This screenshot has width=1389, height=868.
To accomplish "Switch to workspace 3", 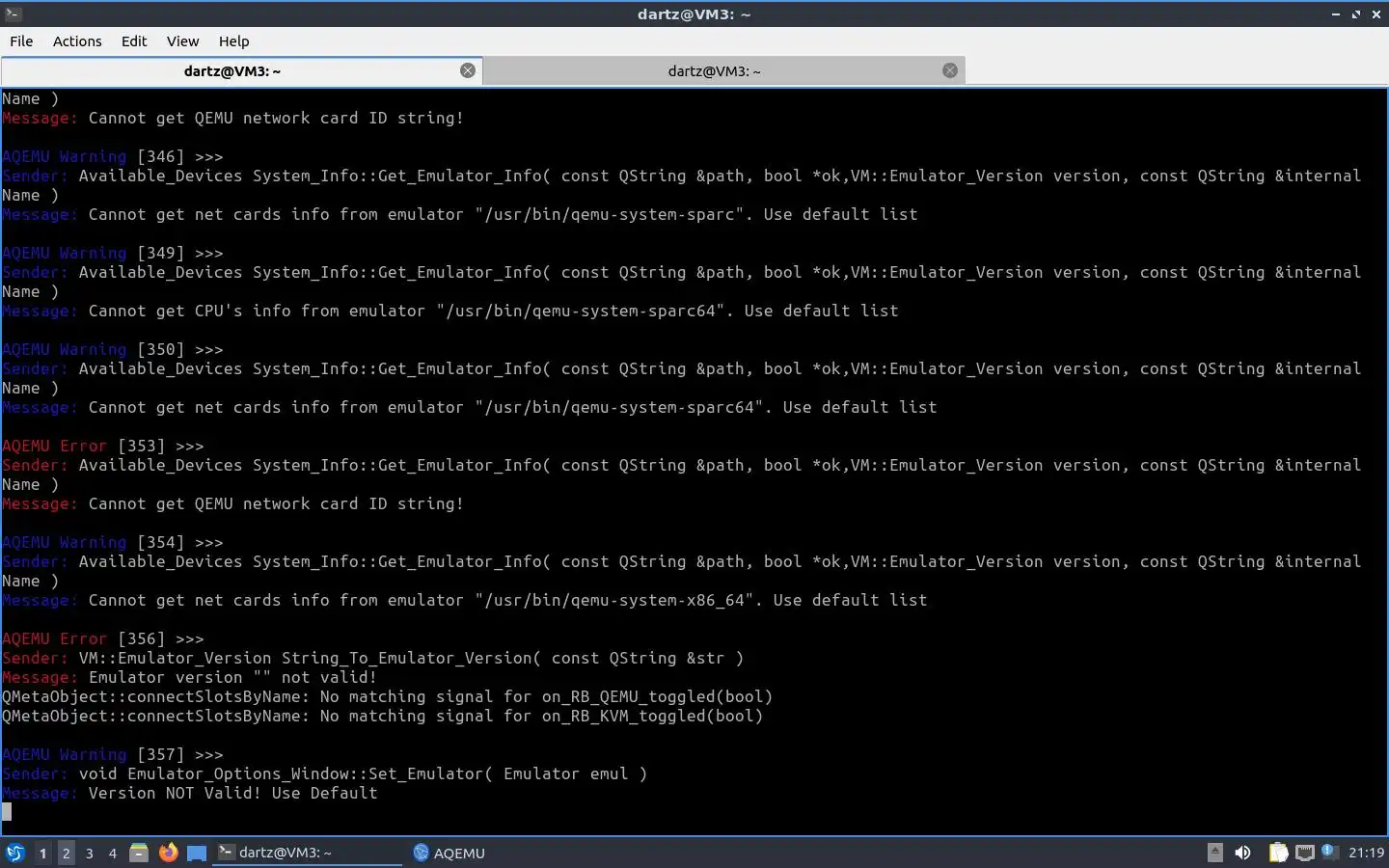I will tap(90, 853).
